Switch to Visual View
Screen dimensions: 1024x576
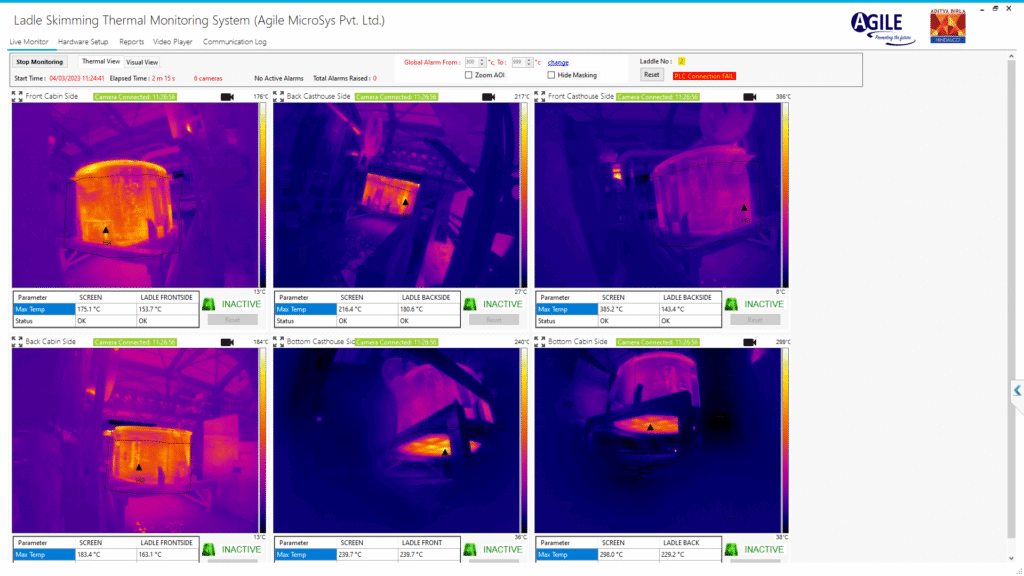point(142,62)
